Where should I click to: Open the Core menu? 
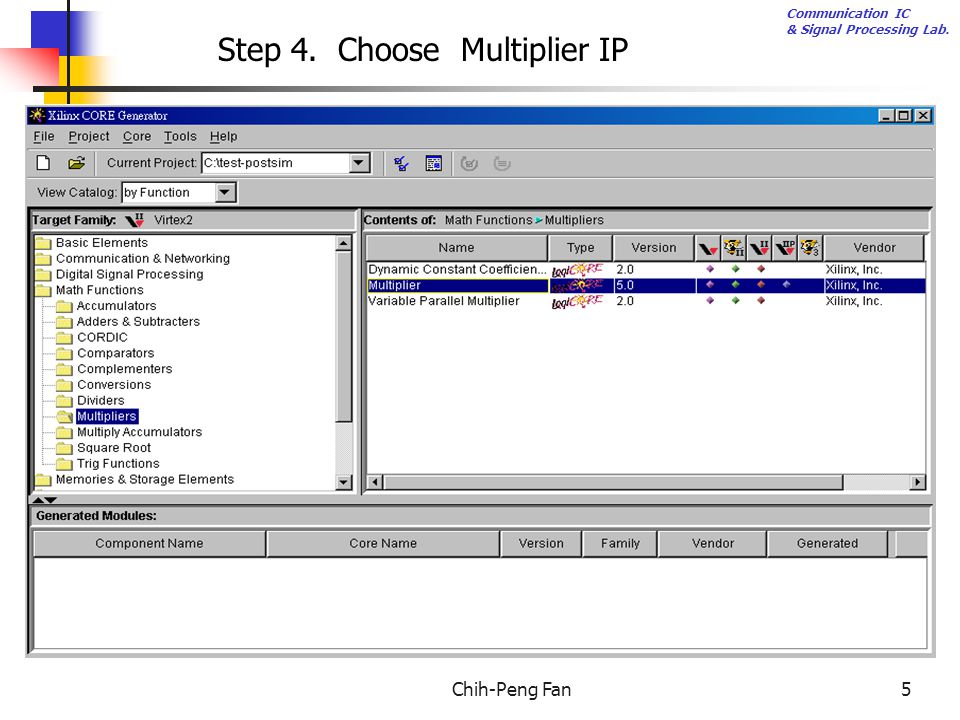click(x=137, y=137)
